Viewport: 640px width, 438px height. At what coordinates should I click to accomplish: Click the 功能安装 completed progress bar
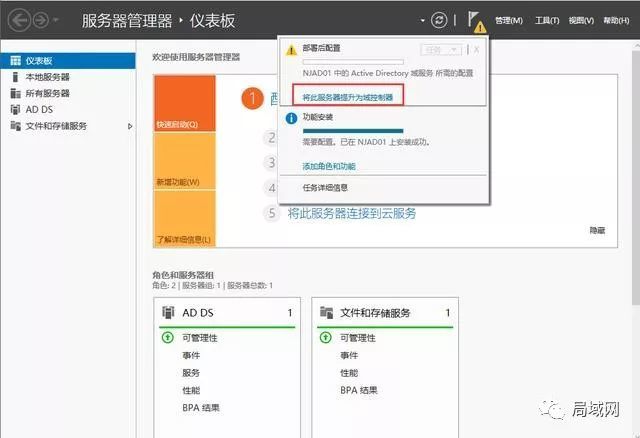coord(353,131)
